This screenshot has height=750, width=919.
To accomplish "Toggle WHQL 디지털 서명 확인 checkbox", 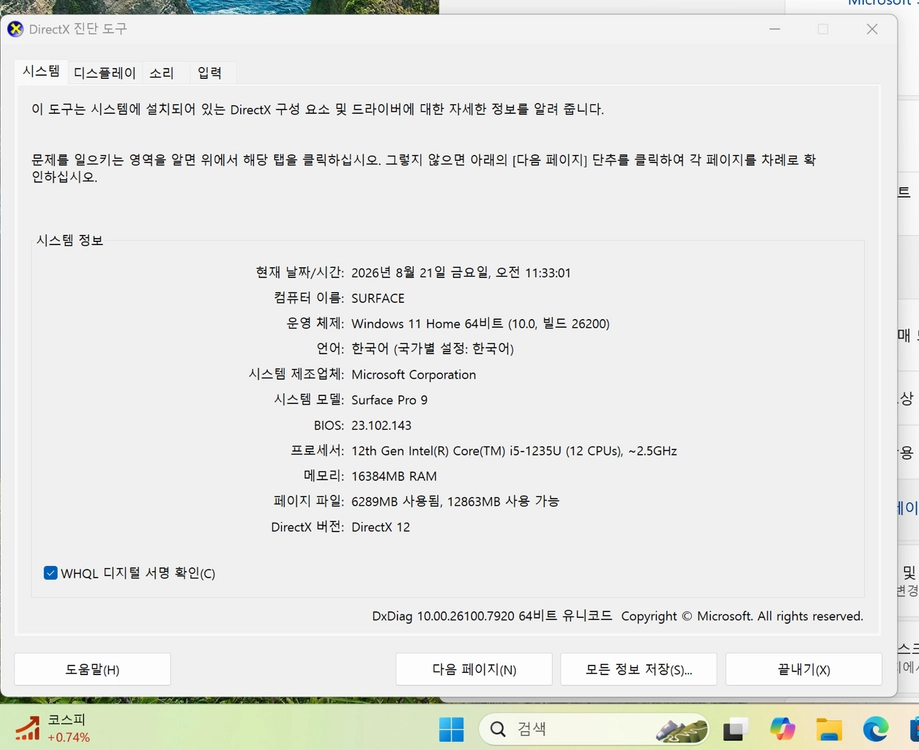I will point(50,573).
